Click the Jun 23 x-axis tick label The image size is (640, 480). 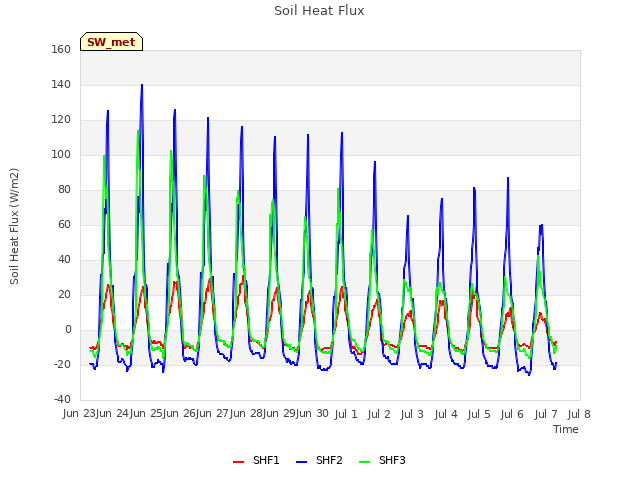80,414
